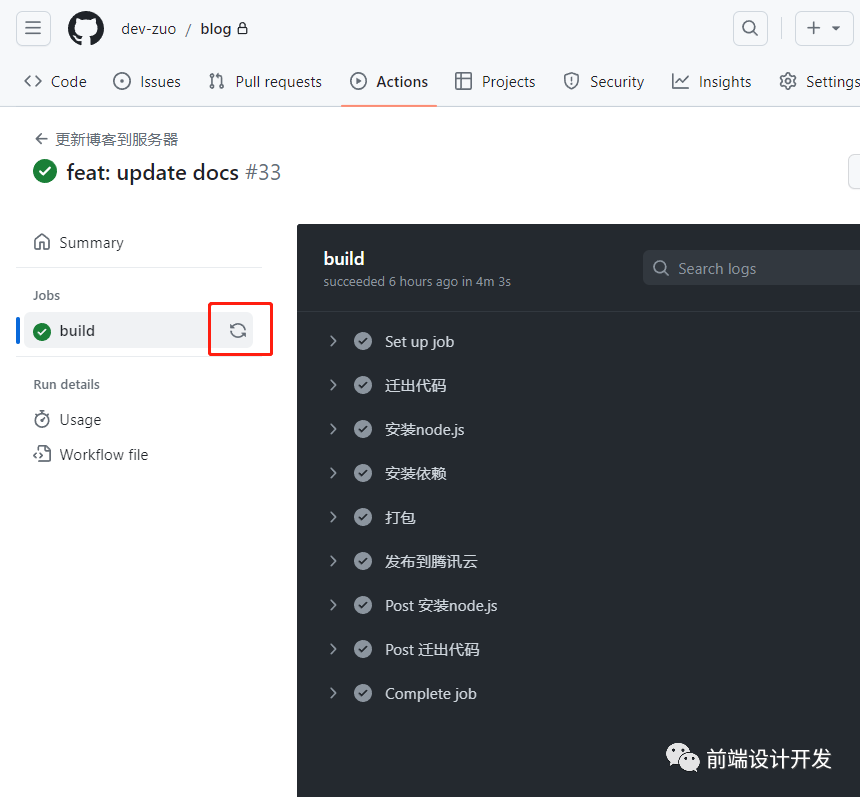Expand the Complete job step chevron
Screen dimensions: 860x797
pyautogui.click(x=333, y=693)
